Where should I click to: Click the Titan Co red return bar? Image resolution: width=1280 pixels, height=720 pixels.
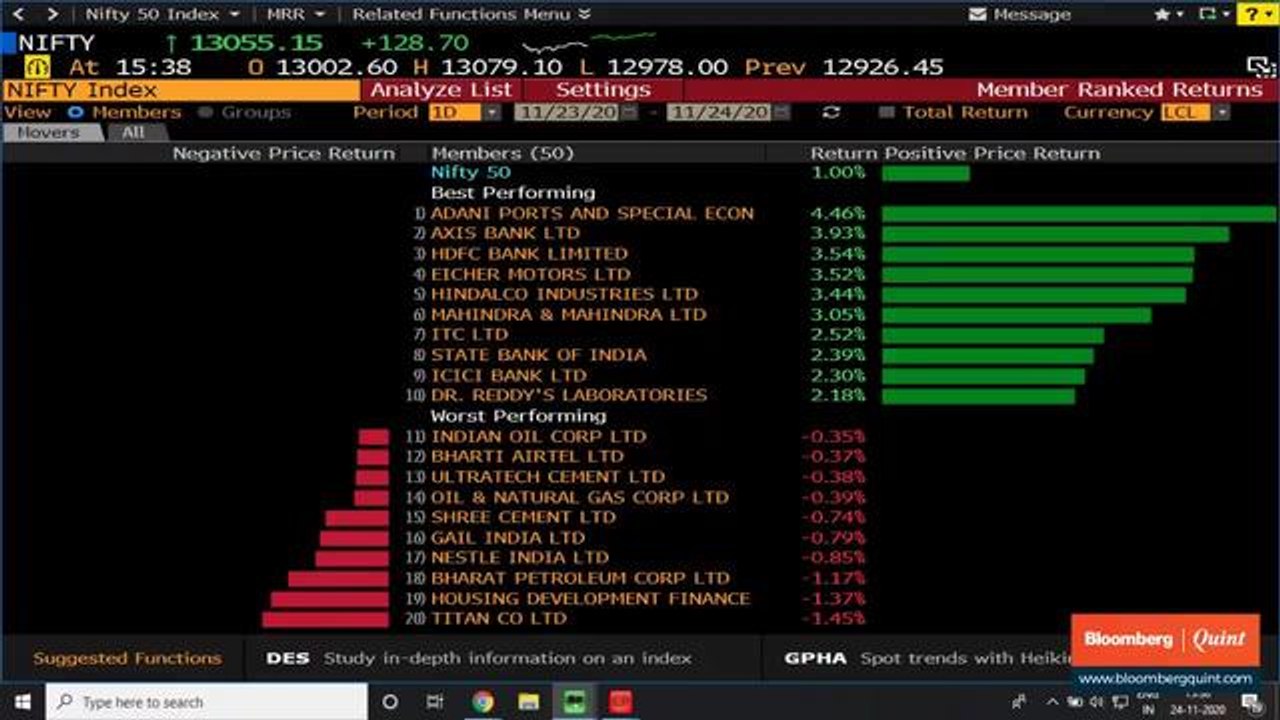click(x=325, y=619)
